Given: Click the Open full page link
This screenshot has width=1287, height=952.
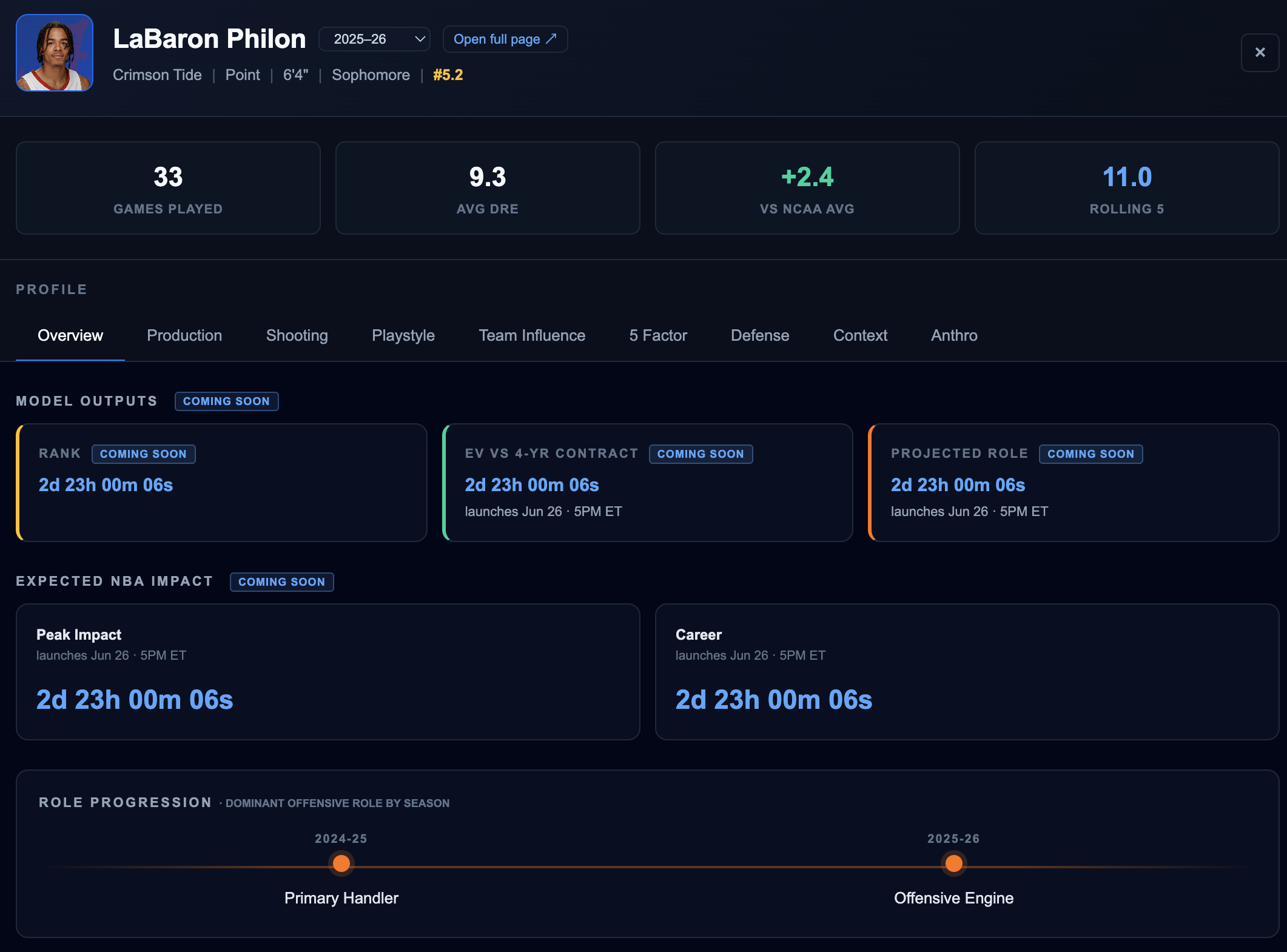Looking at the screenshot, I should pyautogui.click(x=505, y=39).
